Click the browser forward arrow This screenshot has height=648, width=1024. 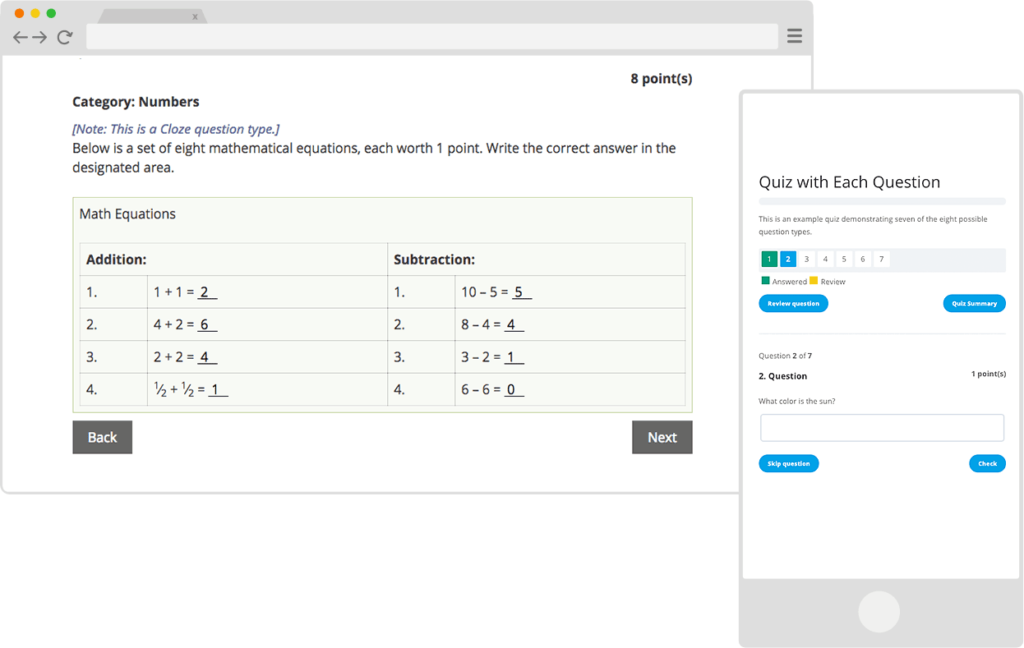(40, 37)
